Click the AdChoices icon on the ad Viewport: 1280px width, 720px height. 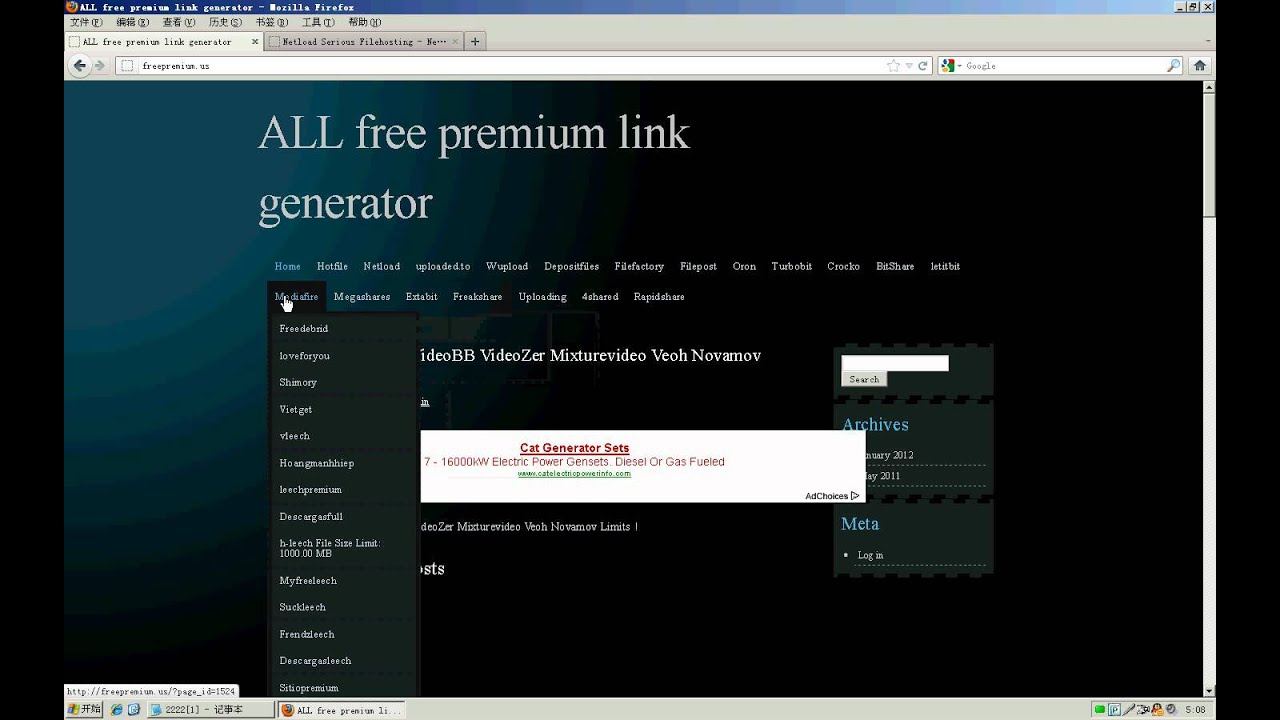point(854,496)
